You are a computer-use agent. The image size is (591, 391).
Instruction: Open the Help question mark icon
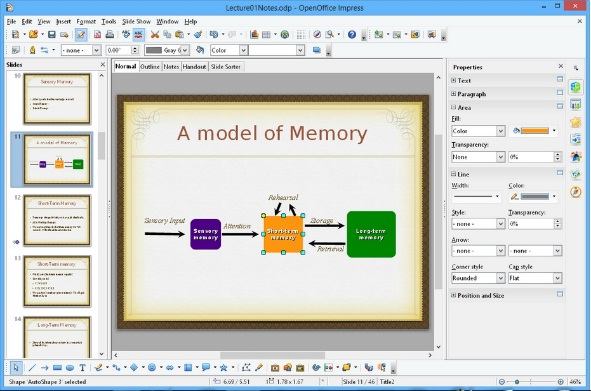point(352,35)
